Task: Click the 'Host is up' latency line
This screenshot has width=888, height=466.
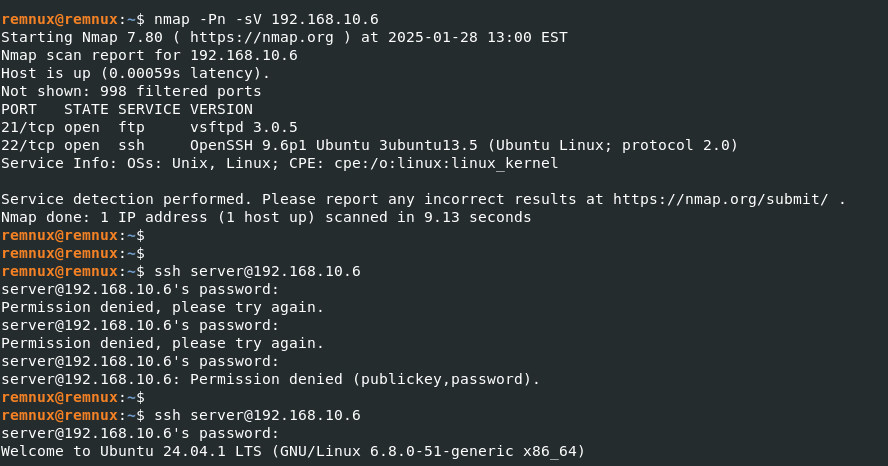Action: click(135, 73)
